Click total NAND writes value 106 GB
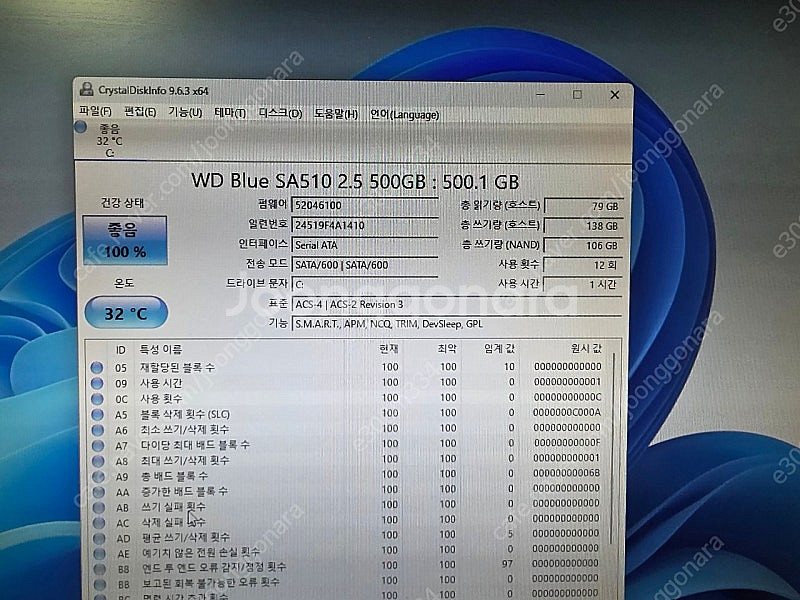The image size is (800, 600). (583, 245)
